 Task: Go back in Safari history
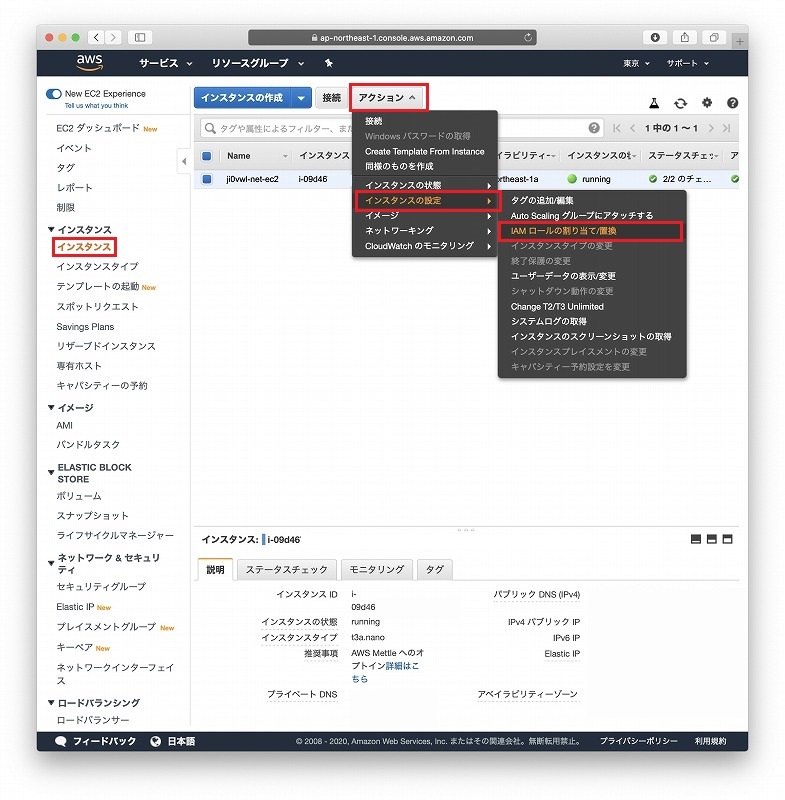click(96, 37)
